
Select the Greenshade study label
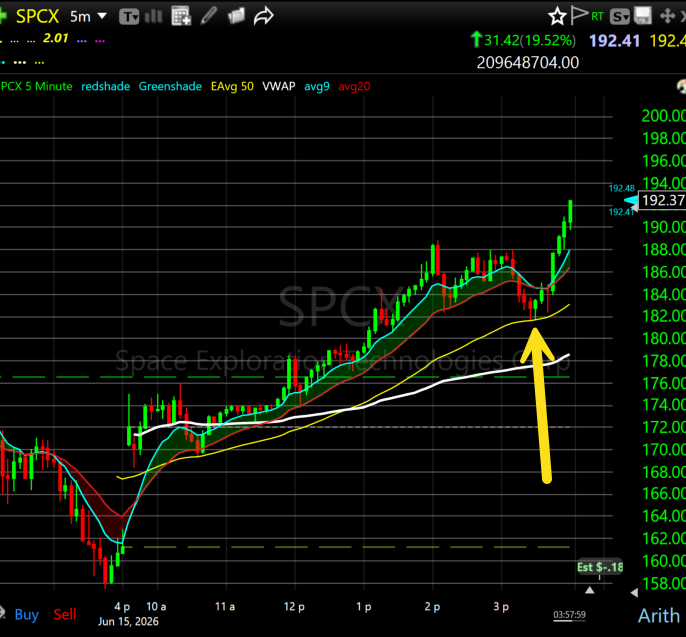pos(170,86)
